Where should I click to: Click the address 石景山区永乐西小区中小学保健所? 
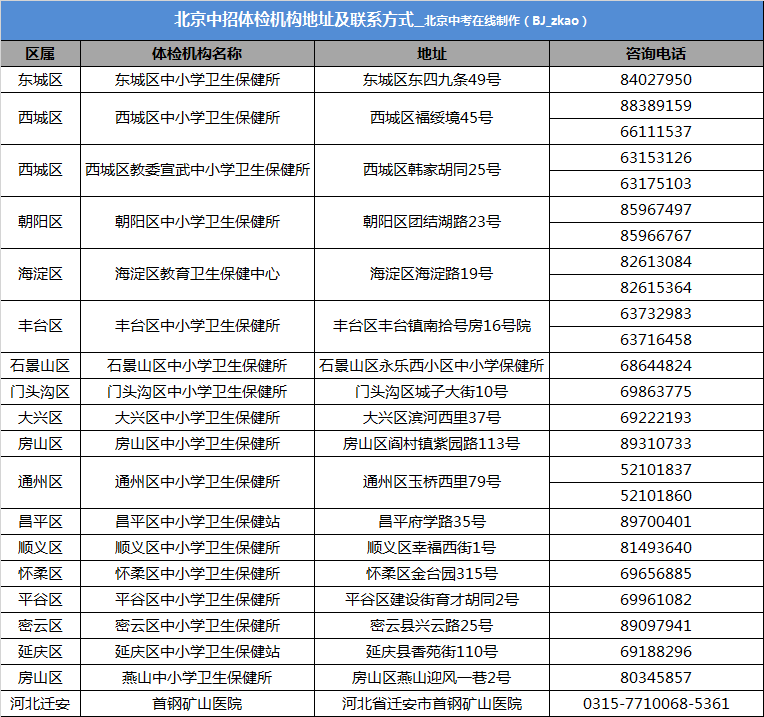432,366
